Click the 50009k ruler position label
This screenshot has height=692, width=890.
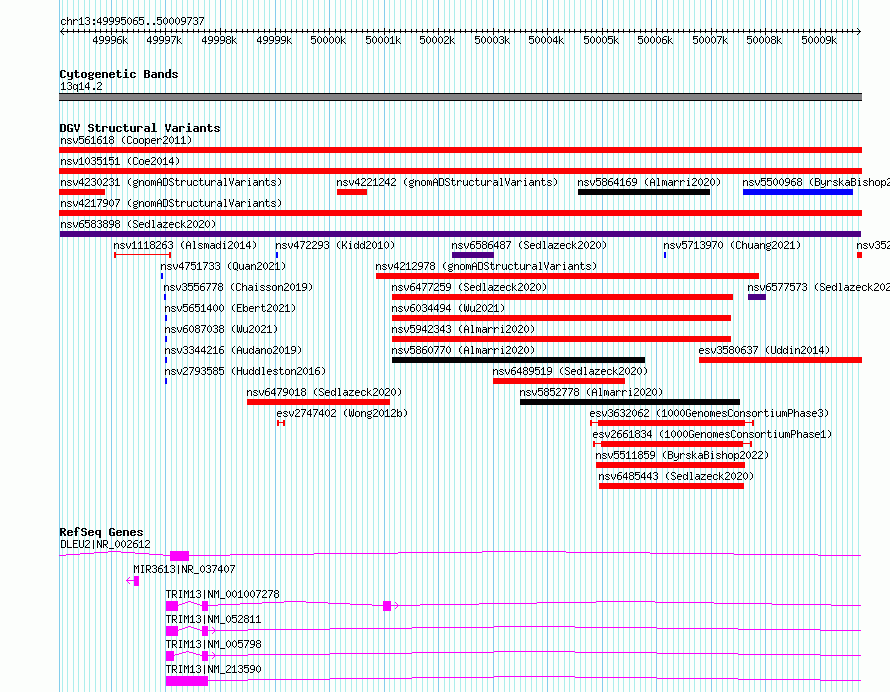point(819,40)
